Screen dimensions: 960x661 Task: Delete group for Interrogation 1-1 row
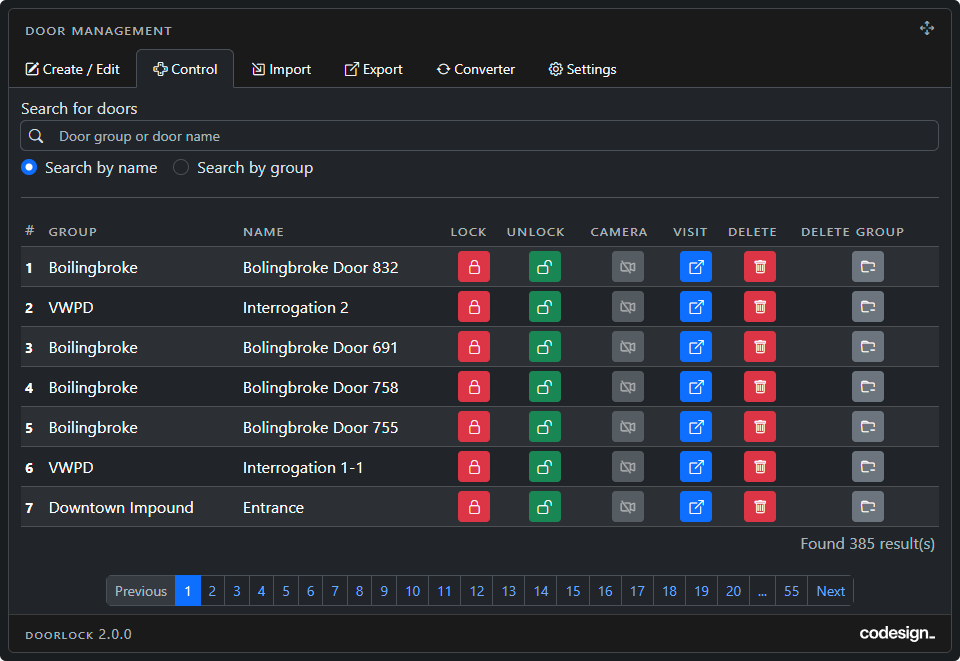[867, 467]
